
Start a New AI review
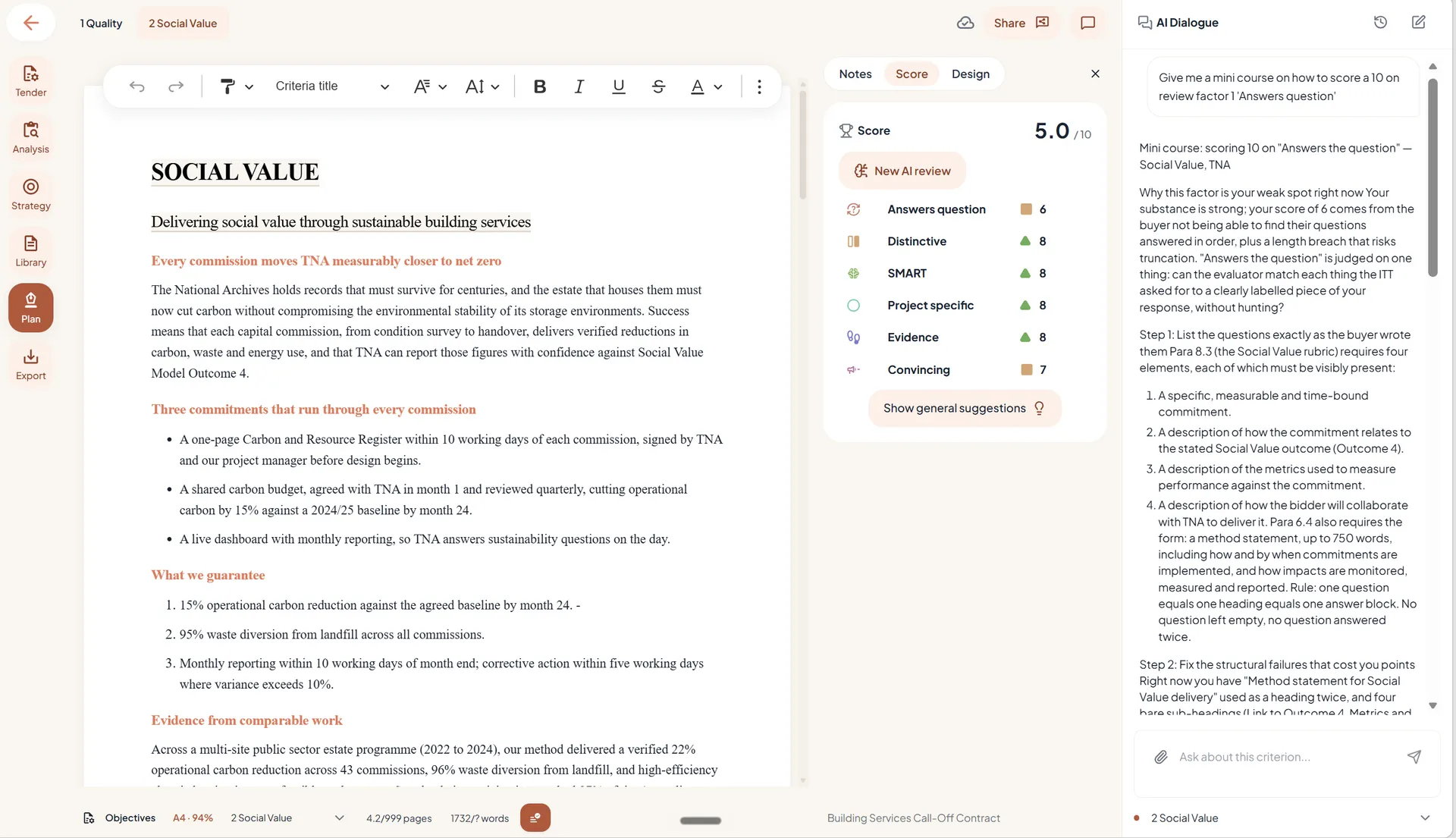click(x=902, y=171)
